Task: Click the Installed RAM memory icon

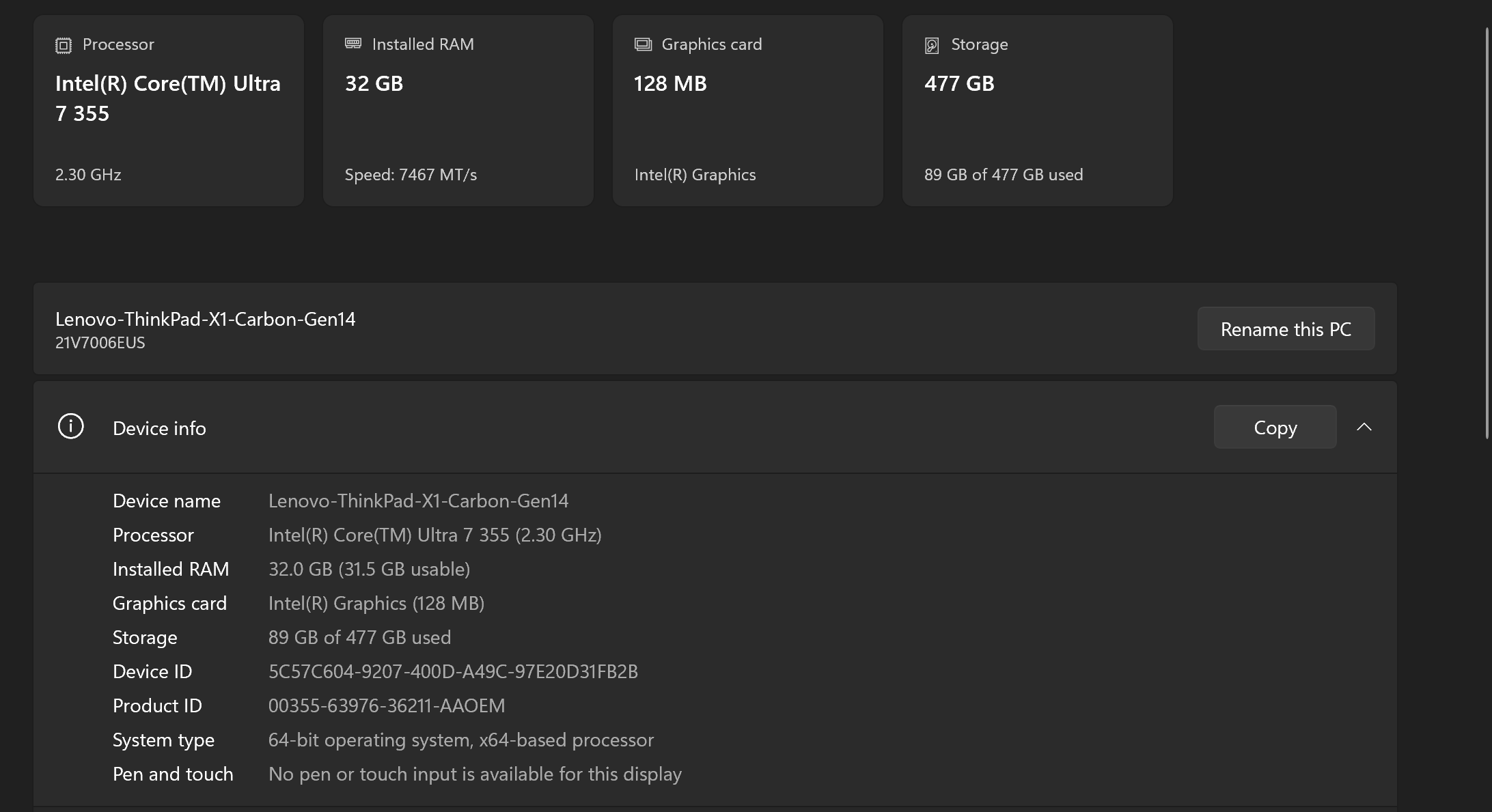Action: tap(353, 44)
